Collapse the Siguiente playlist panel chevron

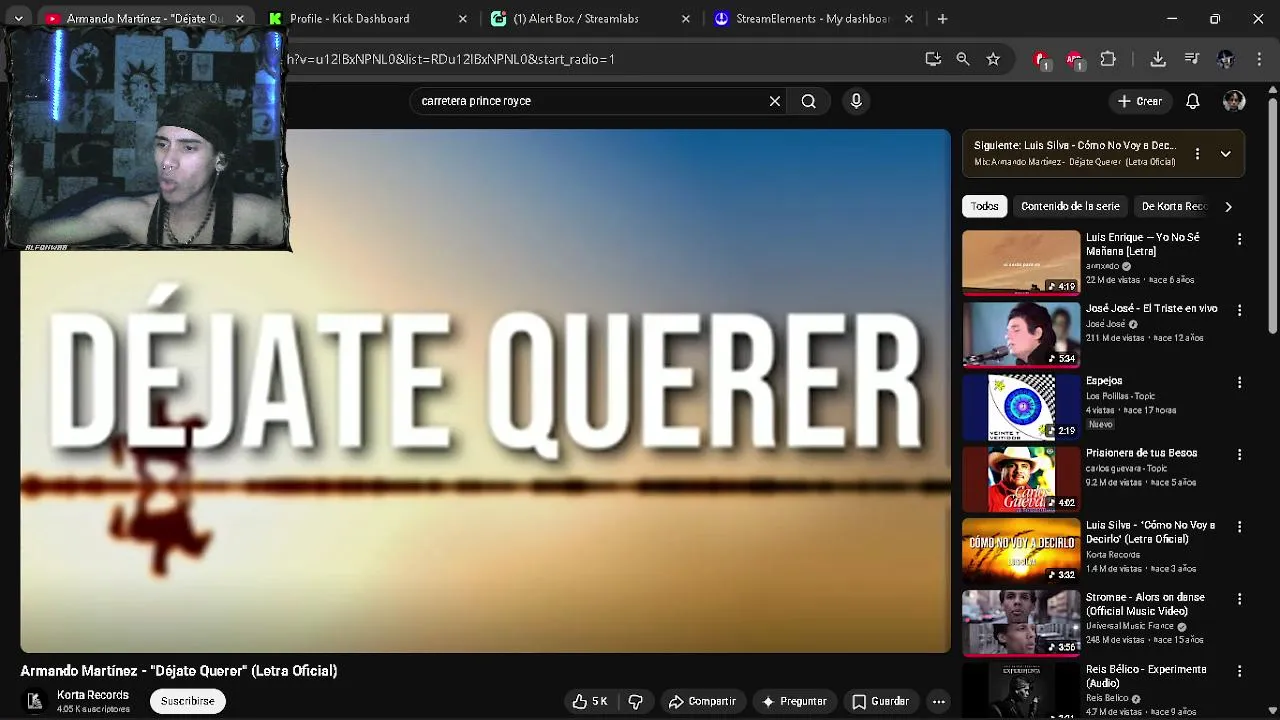pyautogui.click(x=1226, y=154)
